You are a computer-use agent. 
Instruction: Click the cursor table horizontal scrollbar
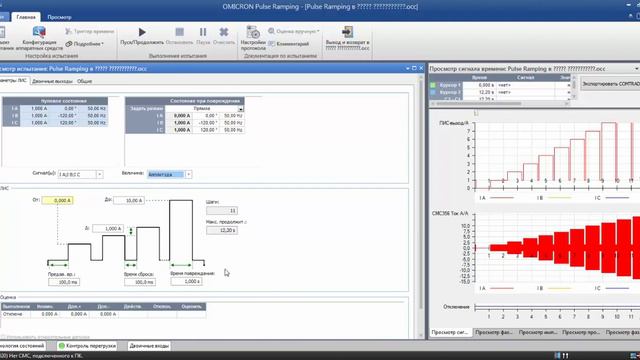click(499, 103)
